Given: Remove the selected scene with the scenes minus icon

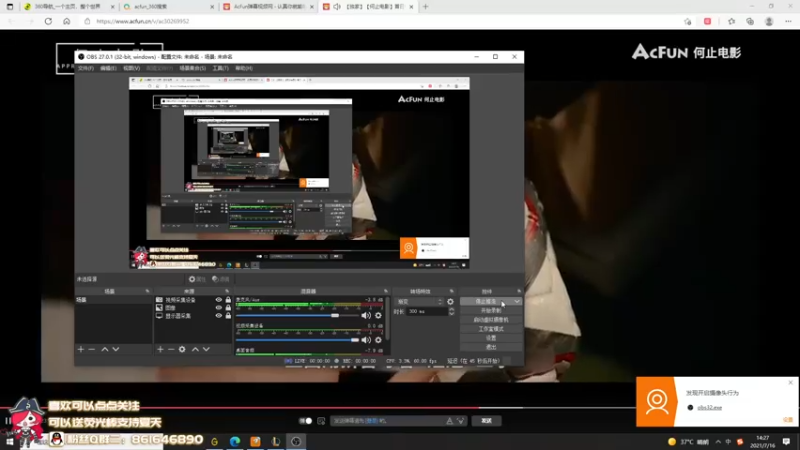Looking at the screenshot, I should click(x=92, y=349).
